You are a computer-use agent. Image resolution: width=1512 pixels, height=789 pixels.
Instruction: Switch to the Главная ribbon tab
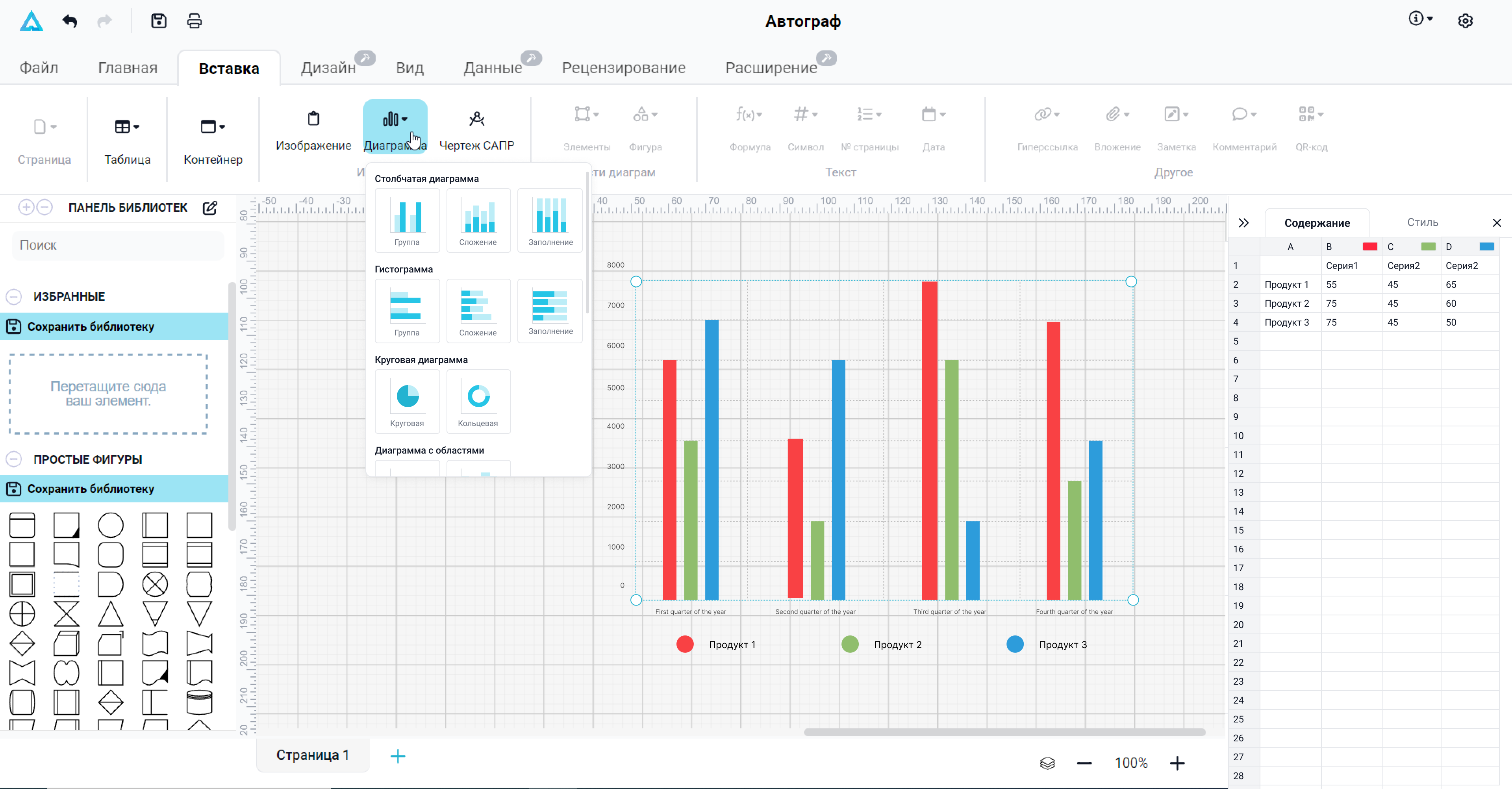click(127, 68)
